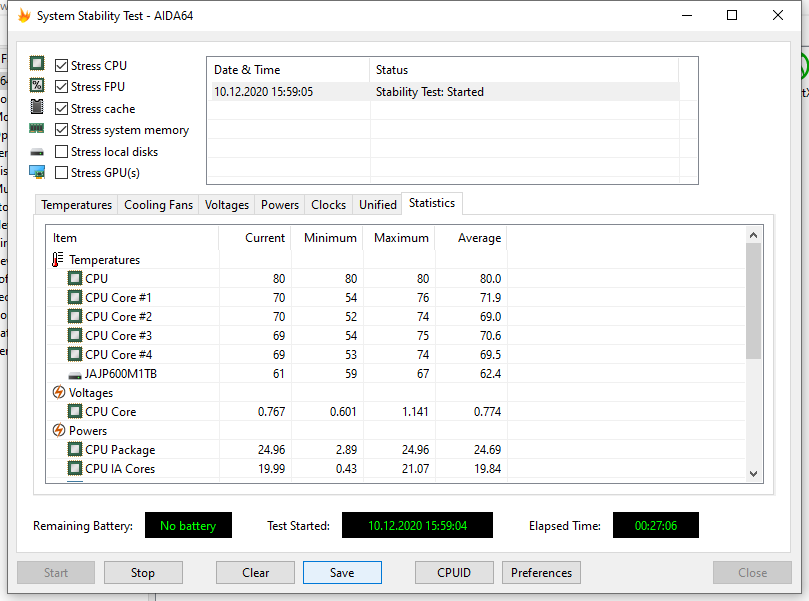Click the chip icon for CPU Core #4
This screenshot has height=601, width=809.
(75, 354)
